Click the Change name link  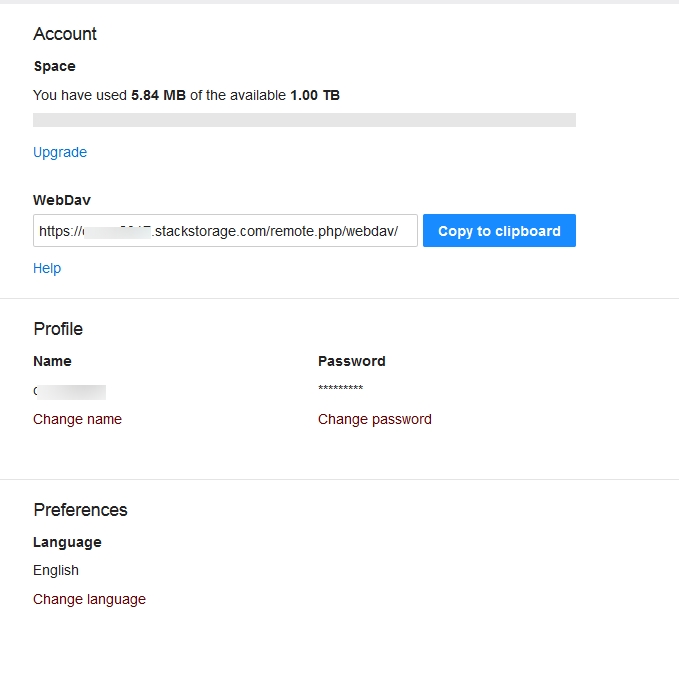tap(77, 419)
